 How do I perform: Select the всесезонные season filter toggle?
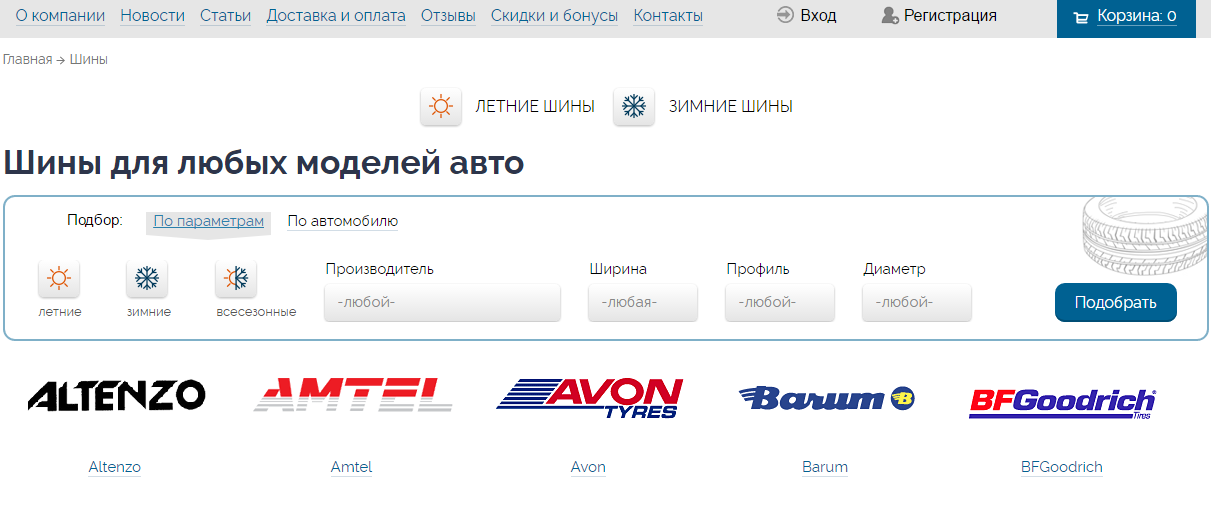click(236, 278)
